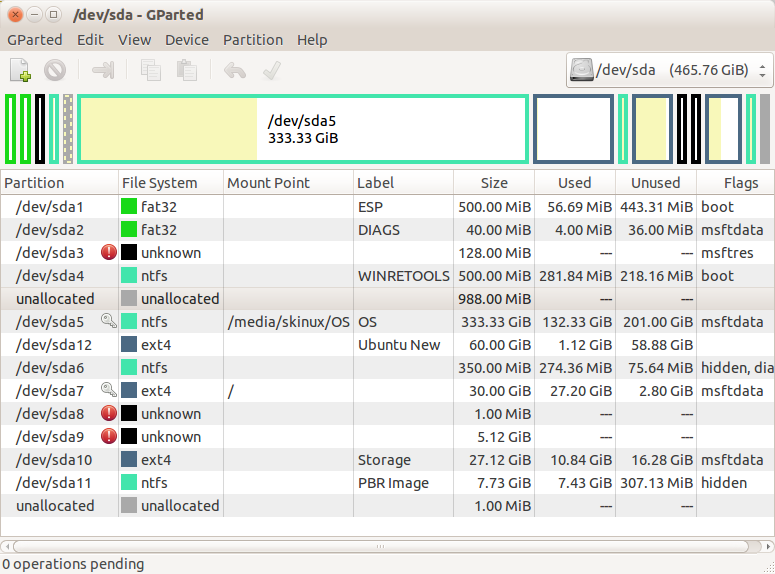Click the Undo last operation icon
Screen dimensions: 775x574
[x=235, y=71]
